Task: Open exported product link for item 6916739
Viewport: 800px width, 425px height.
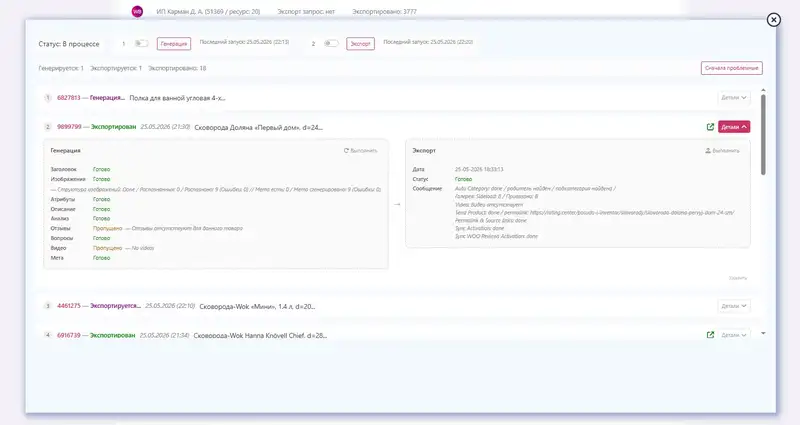Action: (710, 335)
